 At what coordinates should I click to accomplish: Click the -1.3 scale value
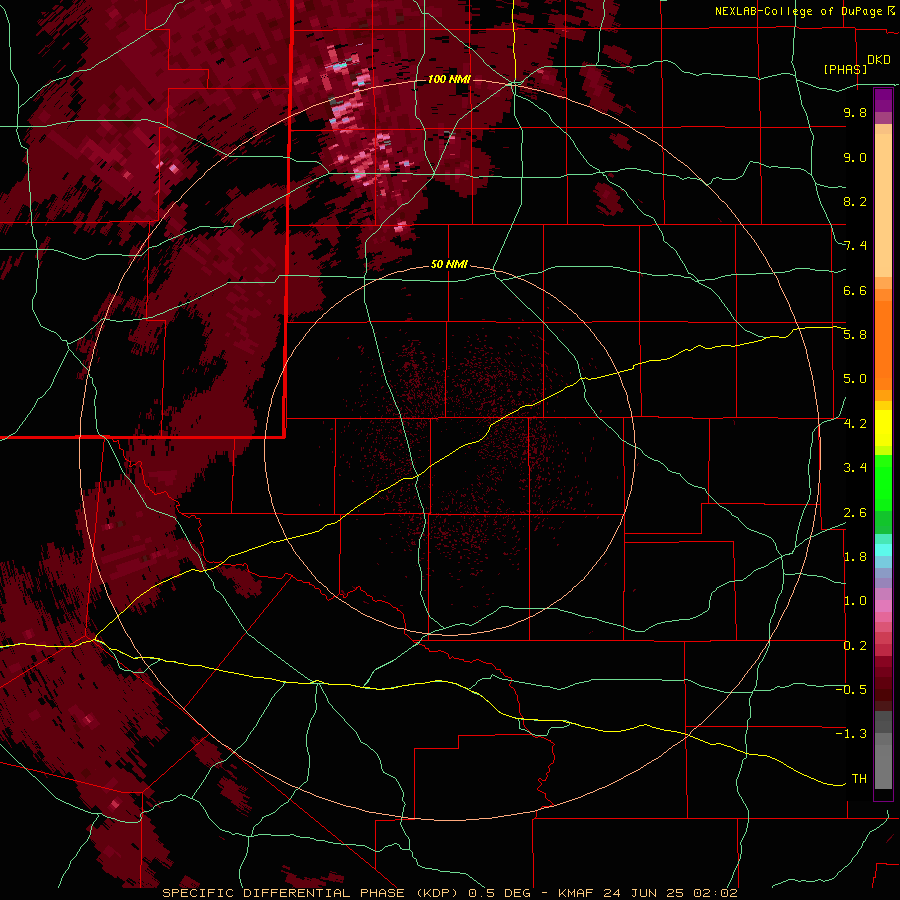click(x=851, y=734)
